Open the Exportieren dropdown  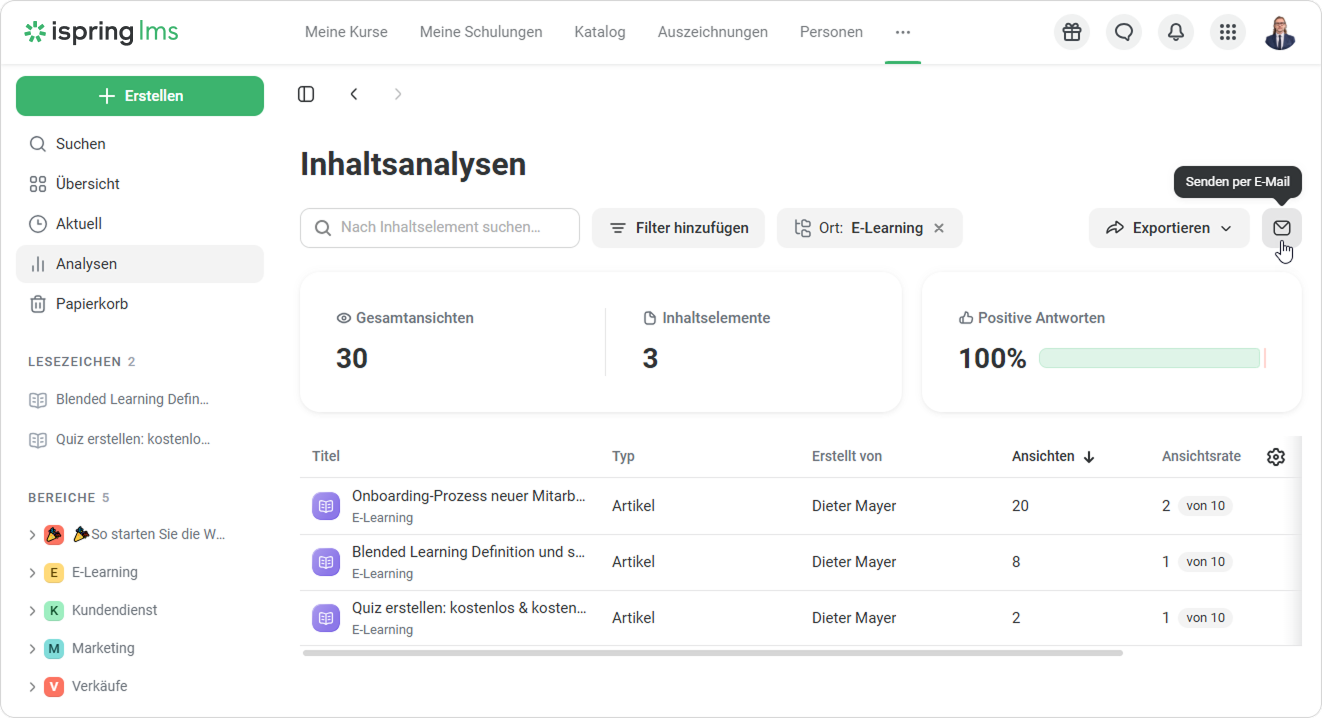point(1169,228)
